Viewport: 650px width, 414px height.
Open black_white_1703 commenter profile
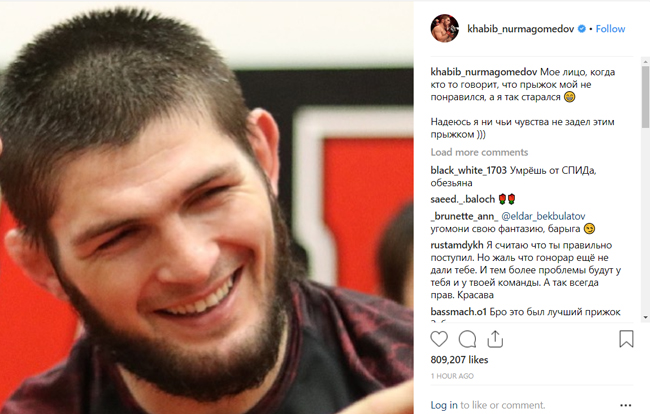tap(468, 170)
